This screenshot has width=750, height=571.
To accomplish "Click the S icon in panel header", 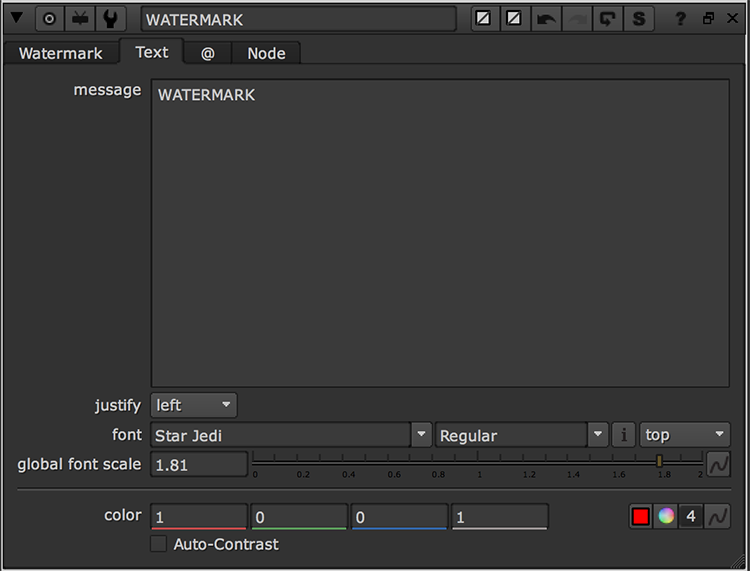I will pos(639,19).
